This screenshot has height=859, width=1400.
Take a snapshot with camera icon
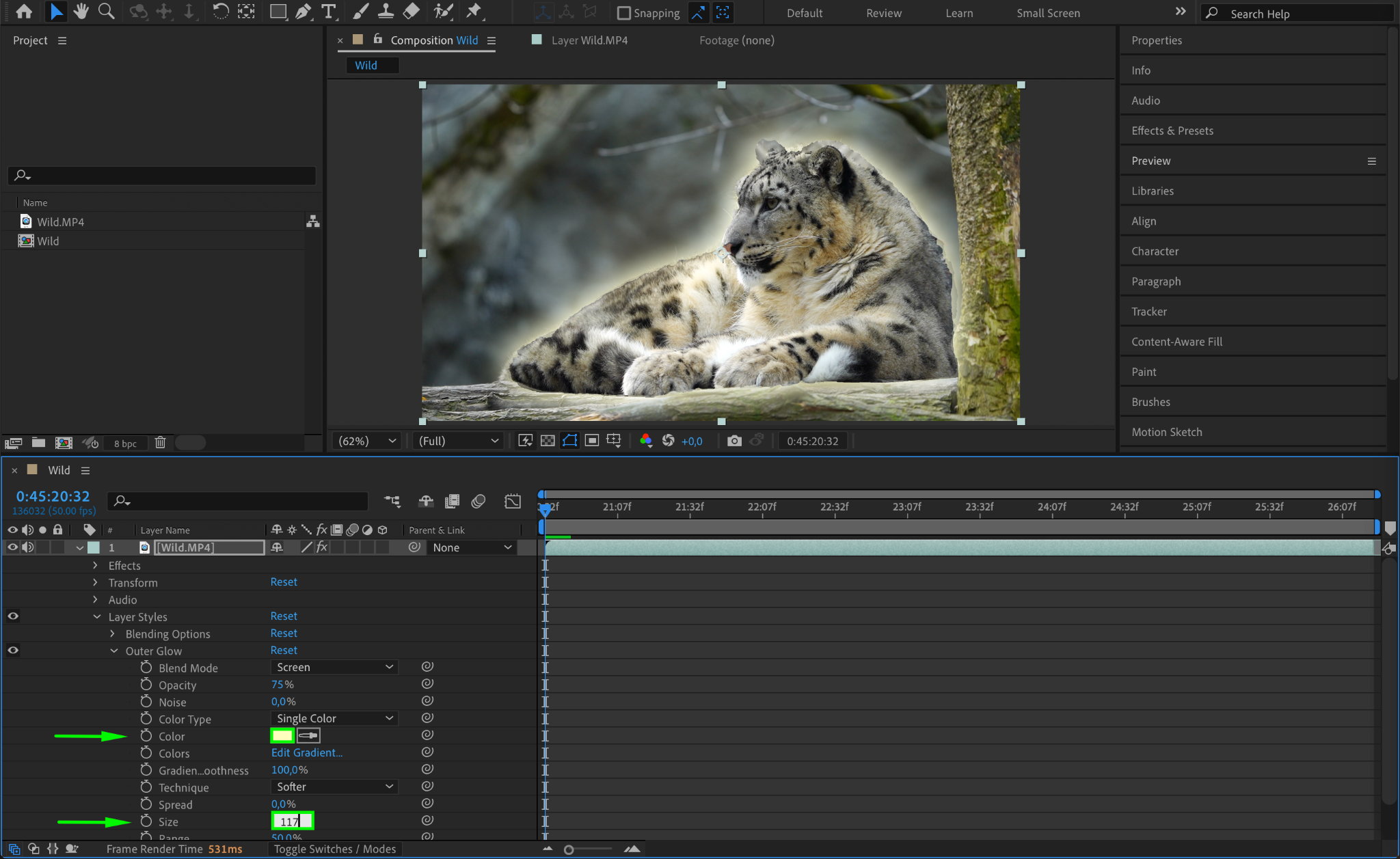coord(734,441)
